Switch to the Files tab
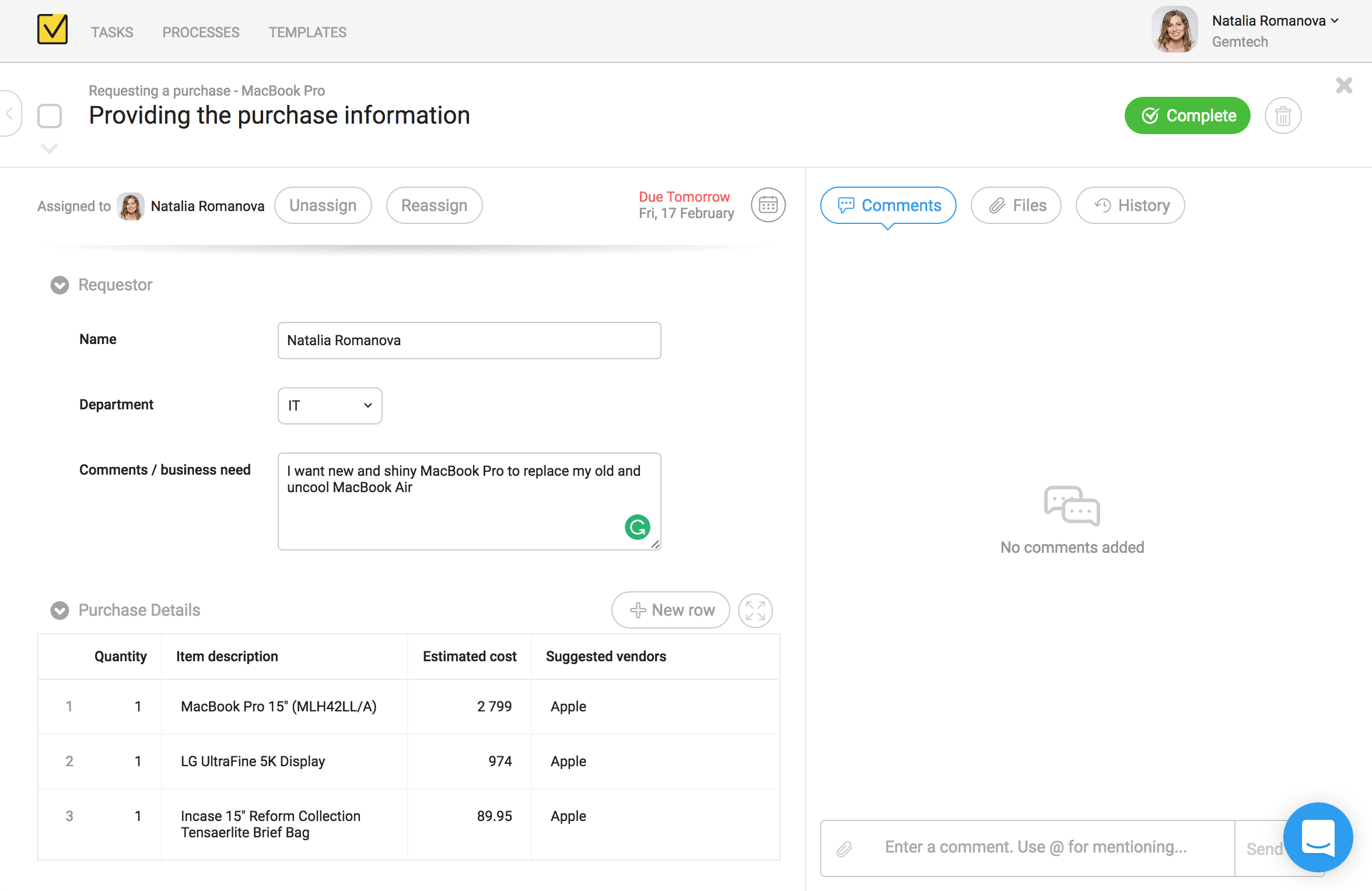 [1016, 205]
